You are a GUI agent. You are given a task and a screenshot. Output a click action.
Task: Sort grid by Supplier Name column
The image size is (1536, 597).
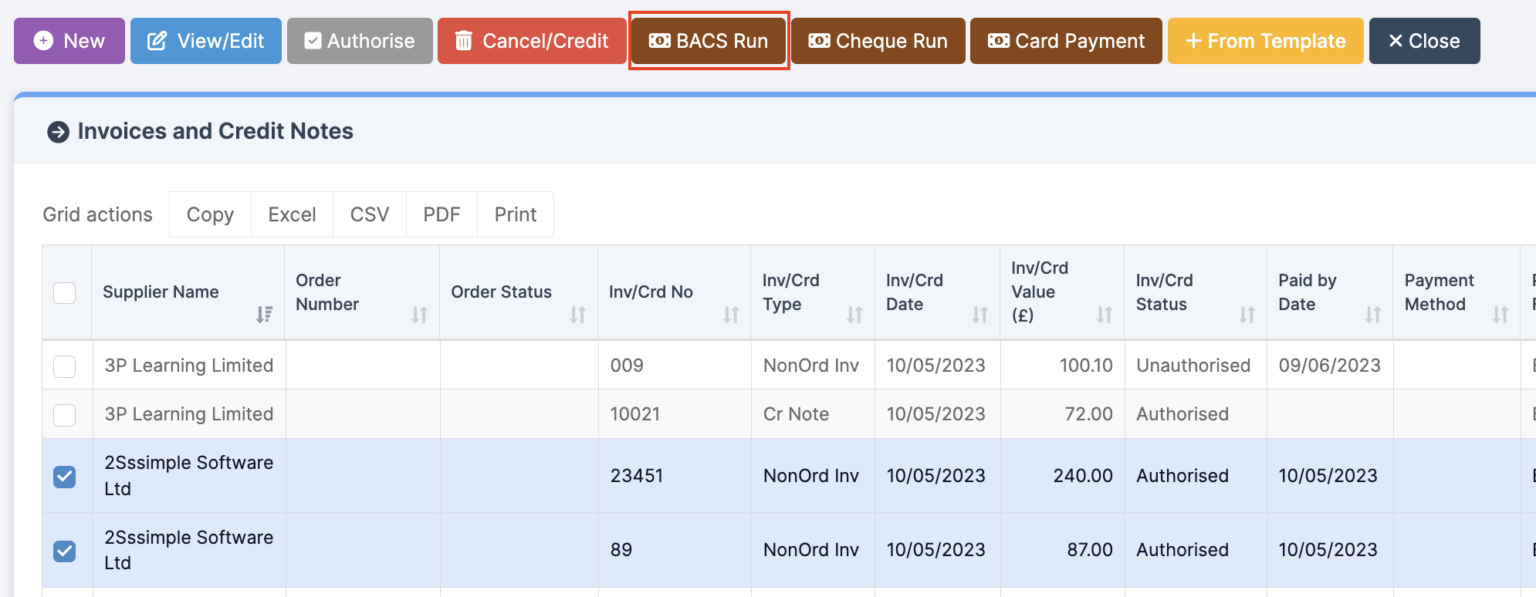tap(264, 315)
